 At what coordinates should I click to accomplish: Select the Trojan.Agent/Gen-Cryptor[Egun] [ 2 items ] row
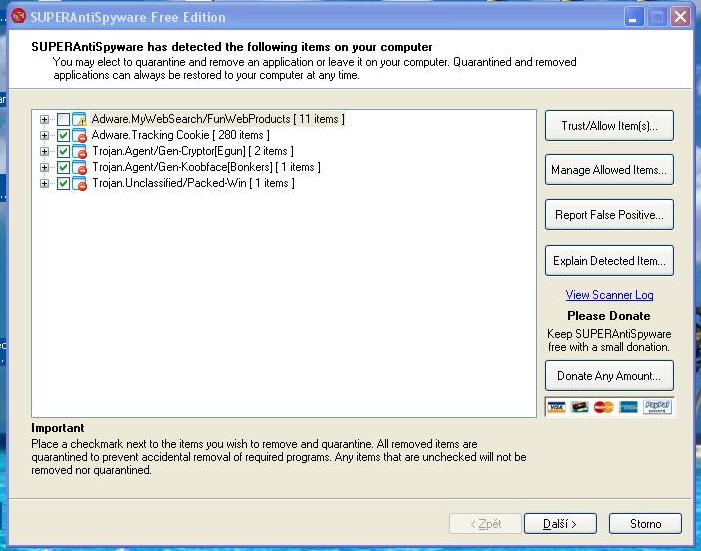coord(193,152)
